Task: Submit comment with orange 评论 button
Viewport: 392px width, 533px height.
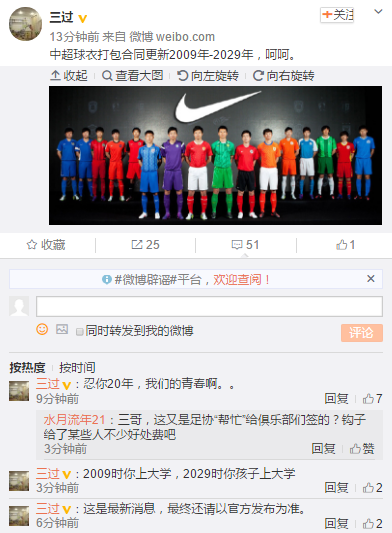Action: 362,333
